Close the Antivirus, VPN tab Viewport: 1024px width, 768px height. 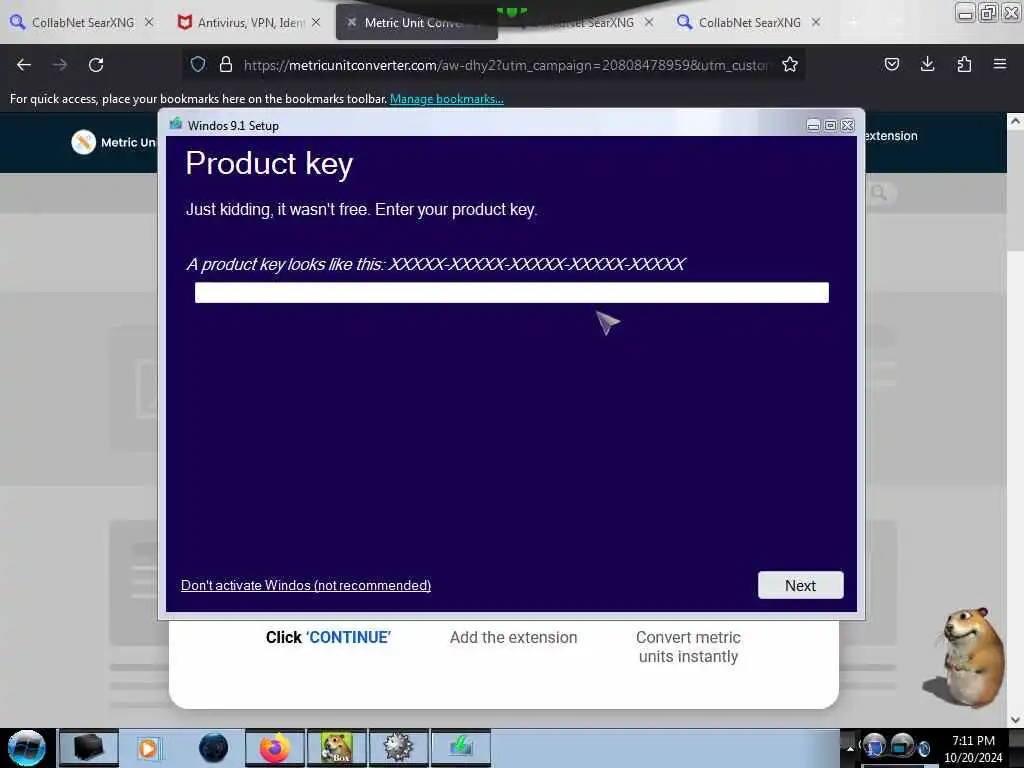[x=316, y=22]
